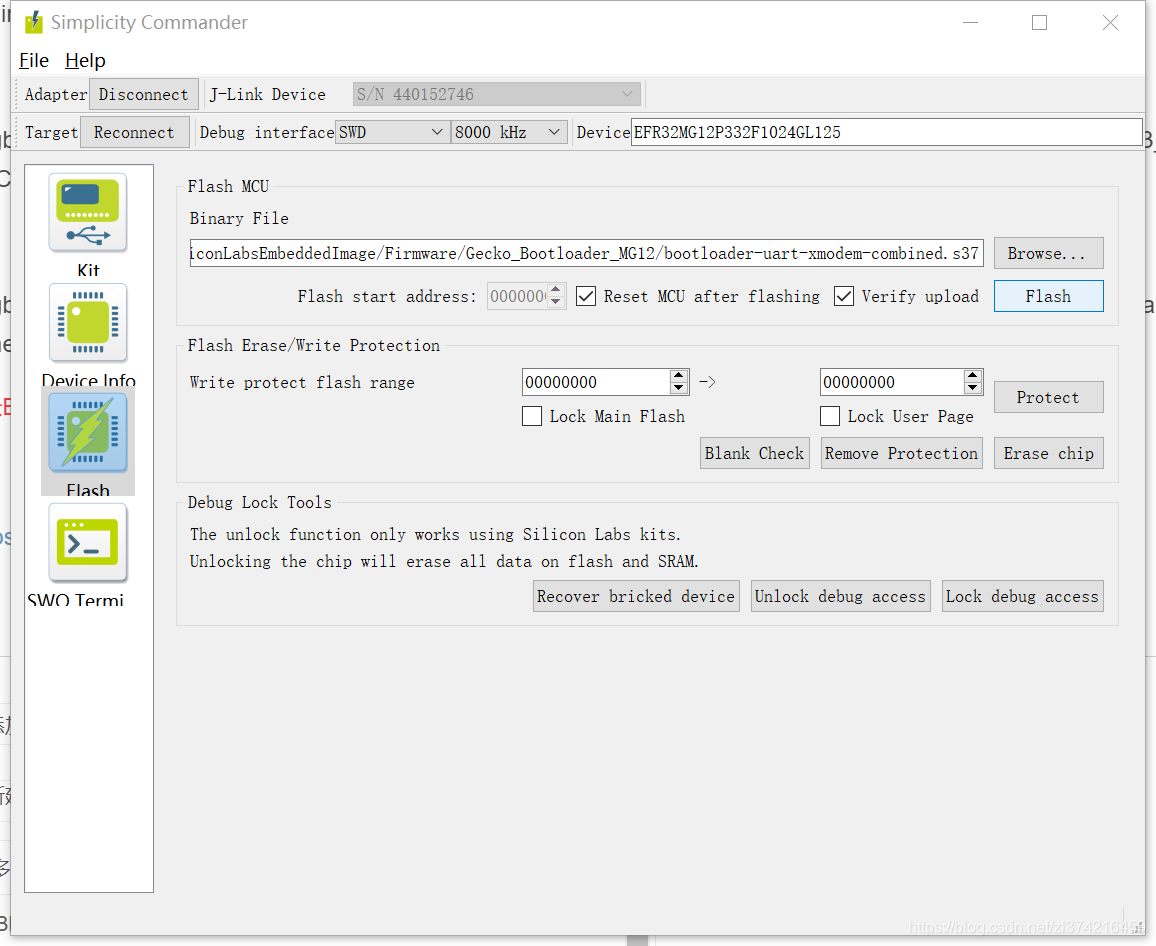The image size is (1156, 946).
Task: Click the Device name field
Action: [x=887, y=133]
